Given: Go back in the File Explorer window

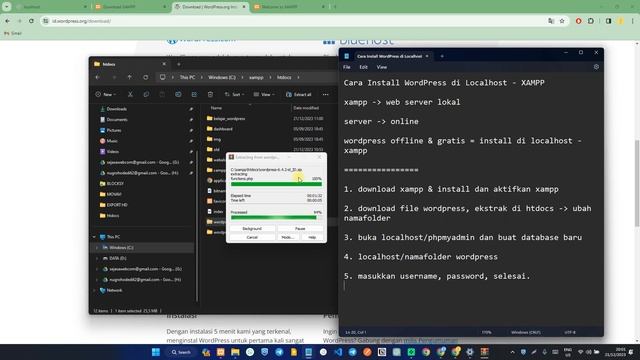Looking at the screenshot, I should coord(98,77).
